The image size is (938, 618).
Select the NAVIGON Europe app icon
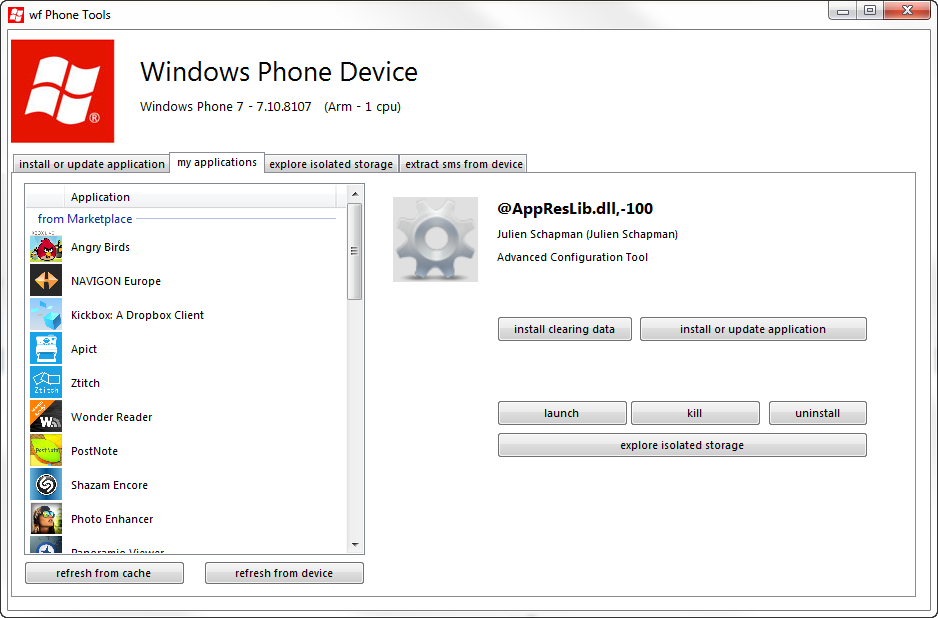pos(44,281)
